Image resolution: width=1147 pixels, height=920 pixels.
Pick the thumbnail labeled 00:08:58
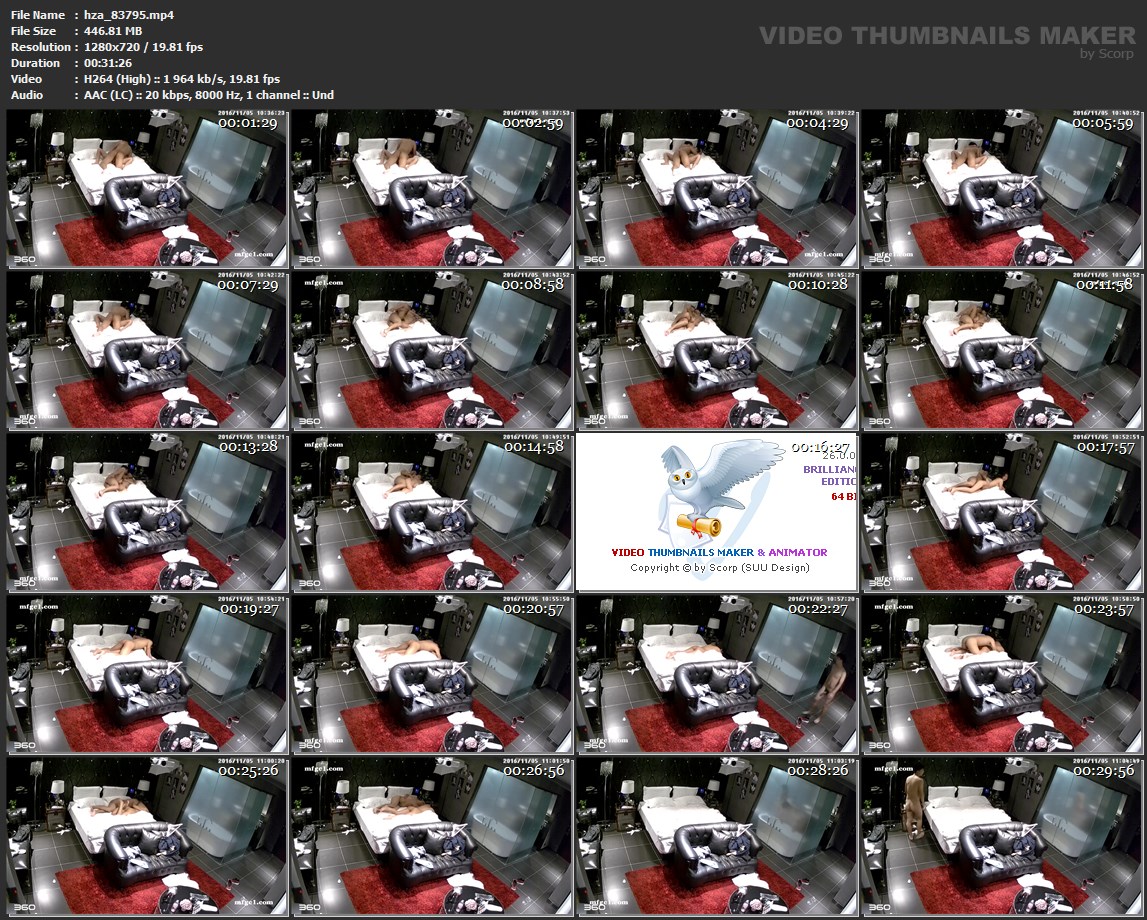pos(432,350)
